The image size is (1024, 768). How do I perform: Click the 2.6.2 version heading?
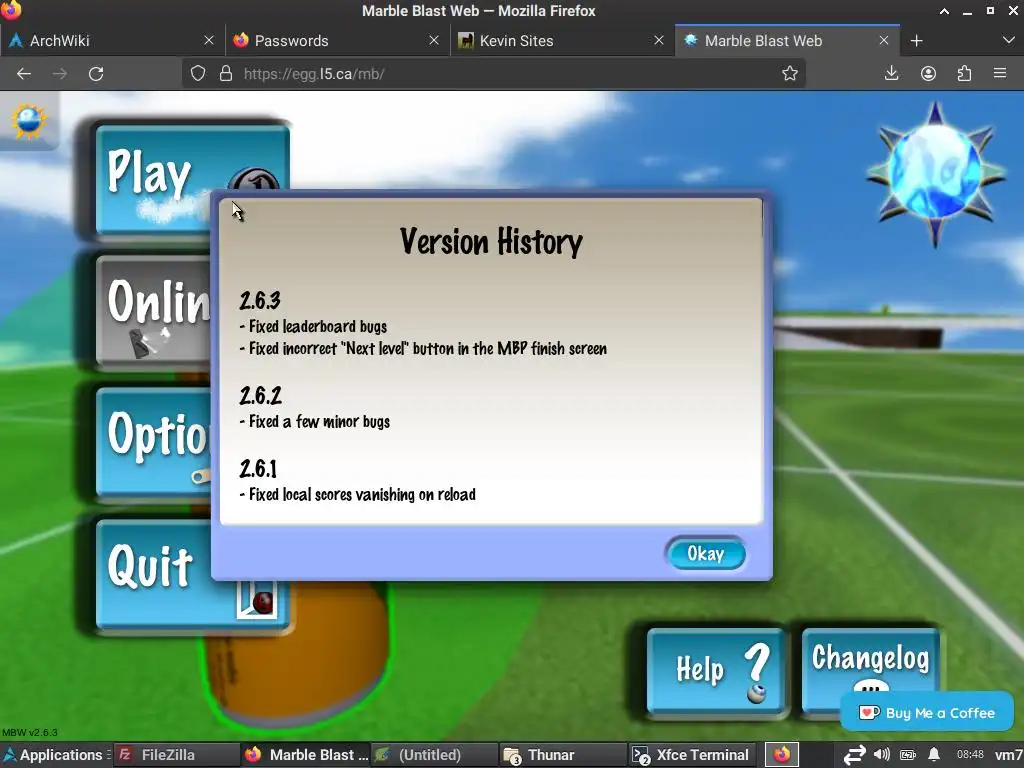pos(261,396)
